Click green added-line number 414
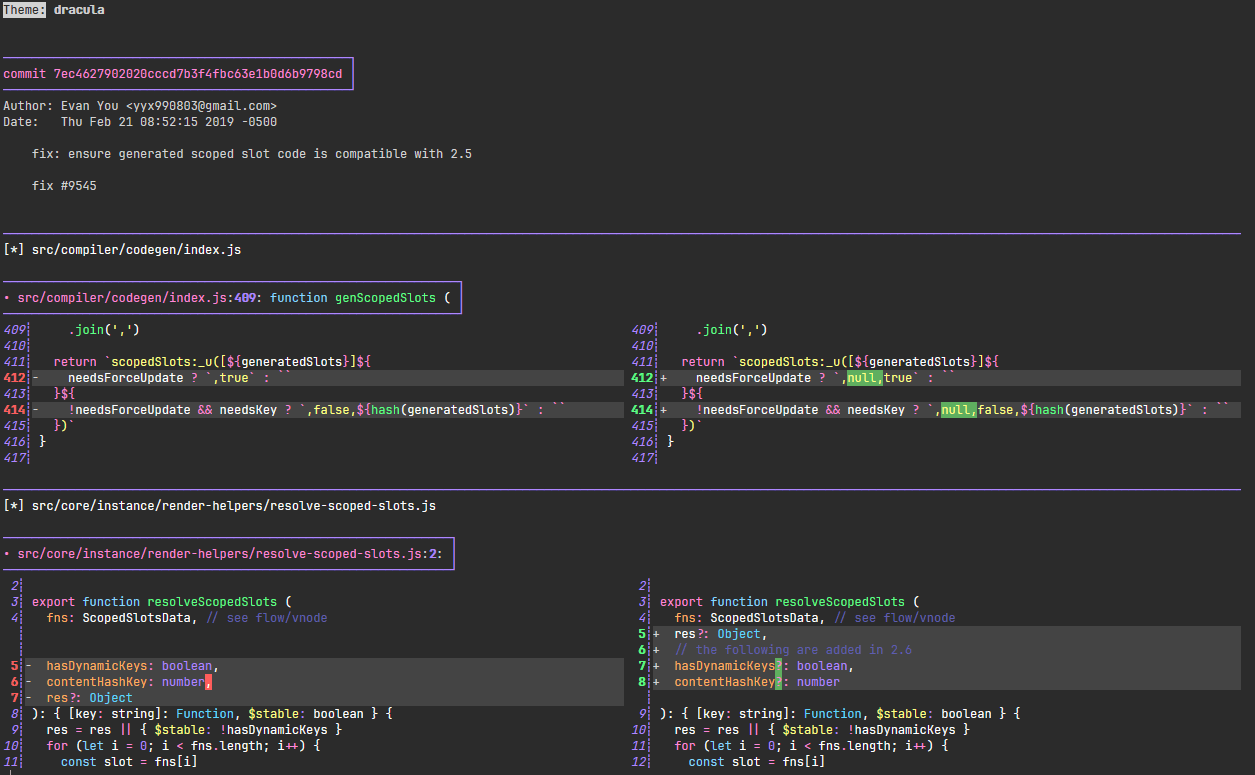The width and height of the screenshot is (1255, 775). click(642, 410)
